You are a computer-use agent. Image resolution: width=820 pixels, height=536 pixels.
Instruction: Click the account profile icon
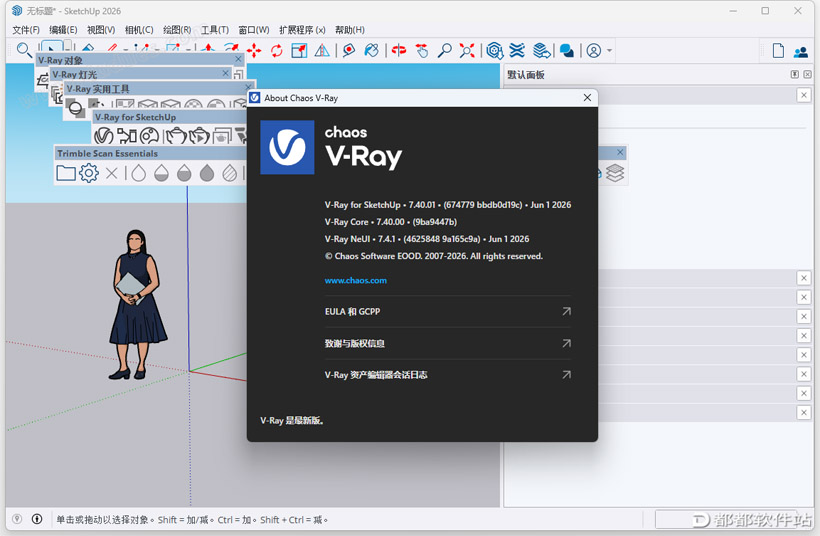pyautogui.click(x=594, y=51)
